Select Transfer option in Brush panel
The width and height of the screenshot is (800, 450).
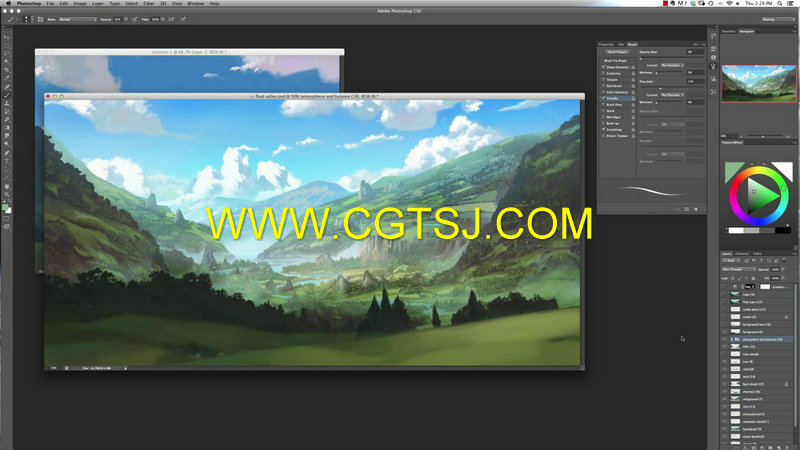coord(618,98)
